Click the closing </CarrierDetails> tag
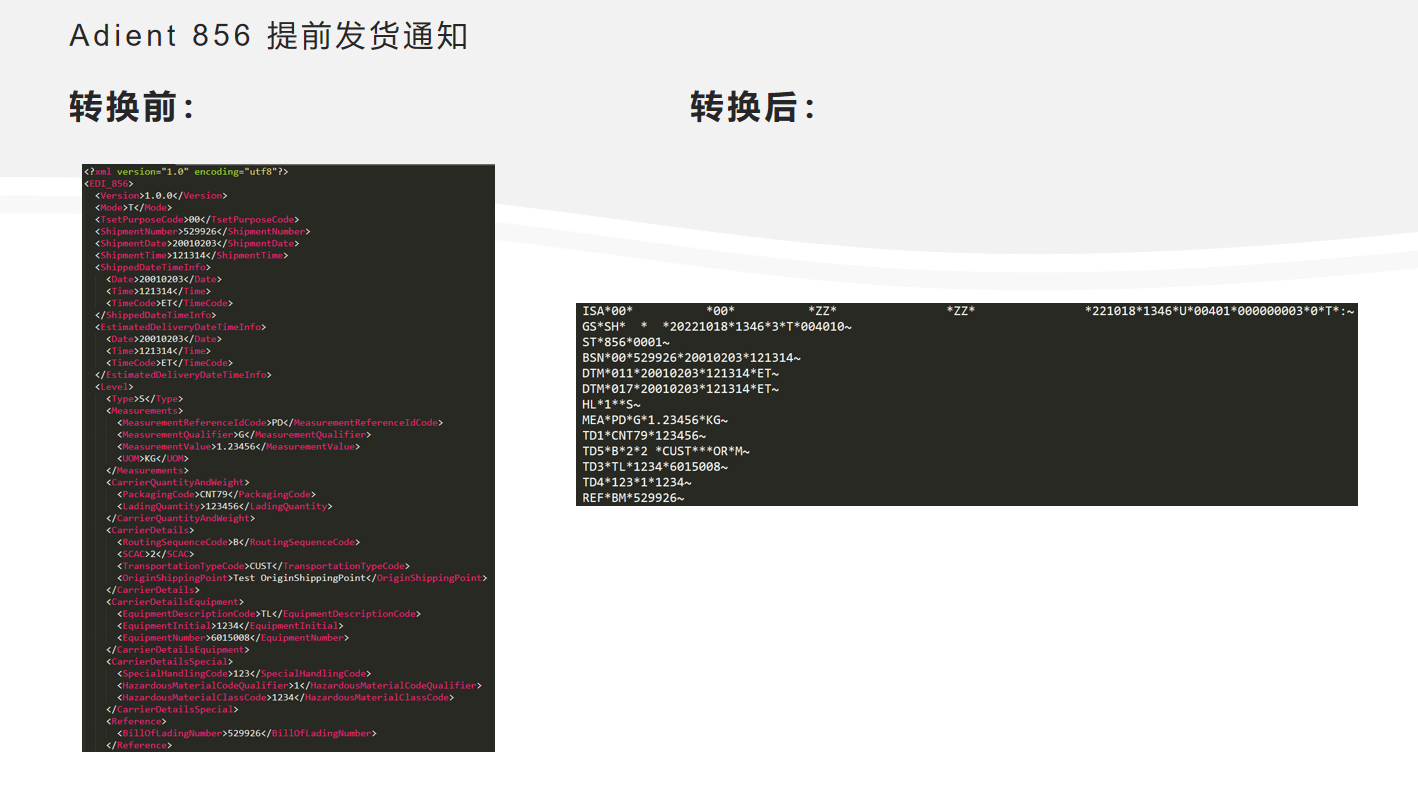 pyautogui.click(x=153, y=590)
